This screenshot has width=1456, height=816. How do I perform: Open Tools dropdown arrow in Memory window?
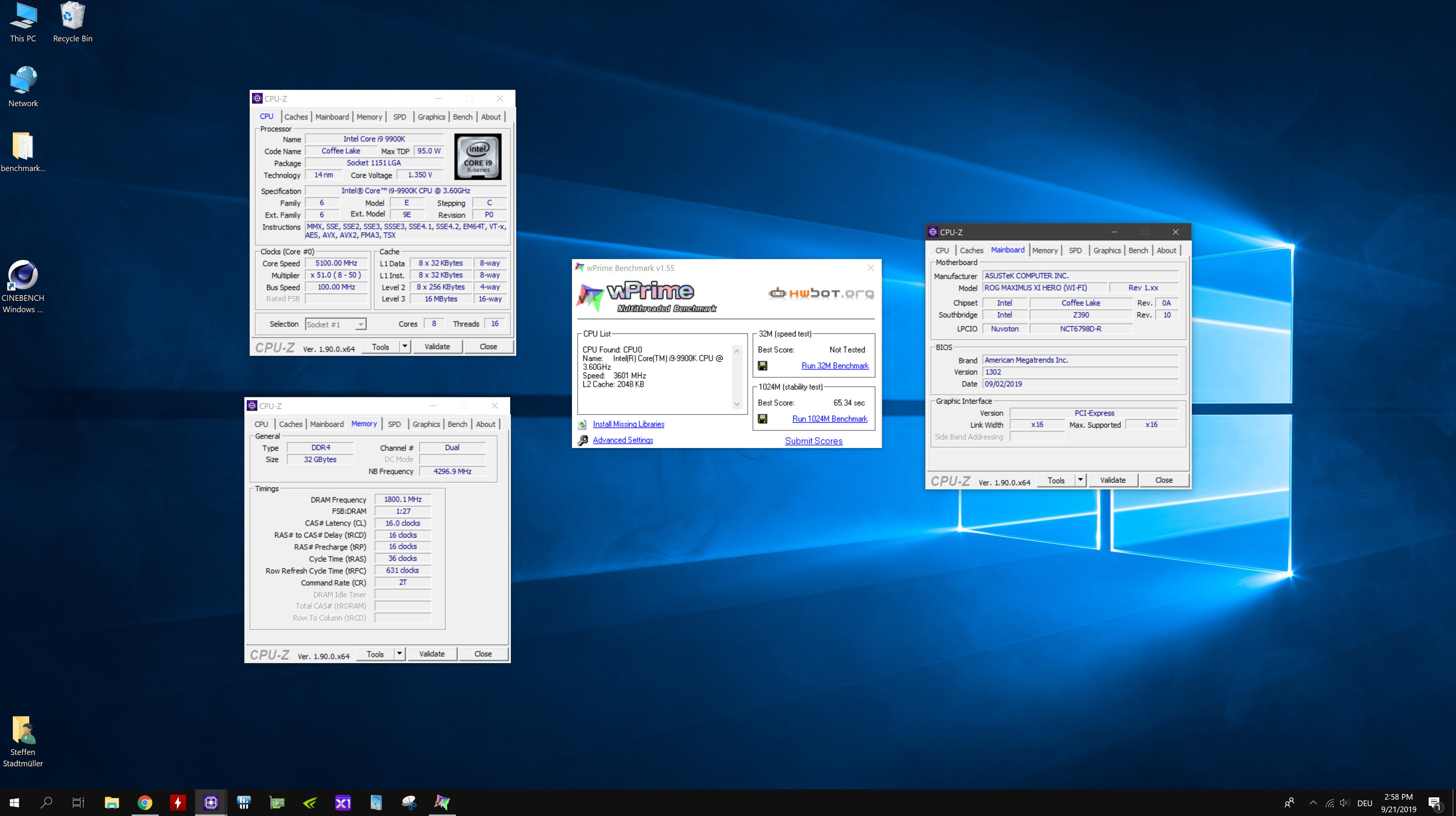pos(399,654)
